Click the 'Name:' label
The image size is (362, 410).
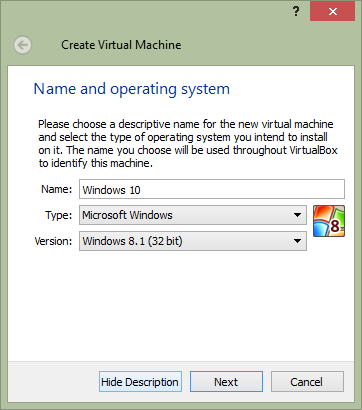point(57,189)
